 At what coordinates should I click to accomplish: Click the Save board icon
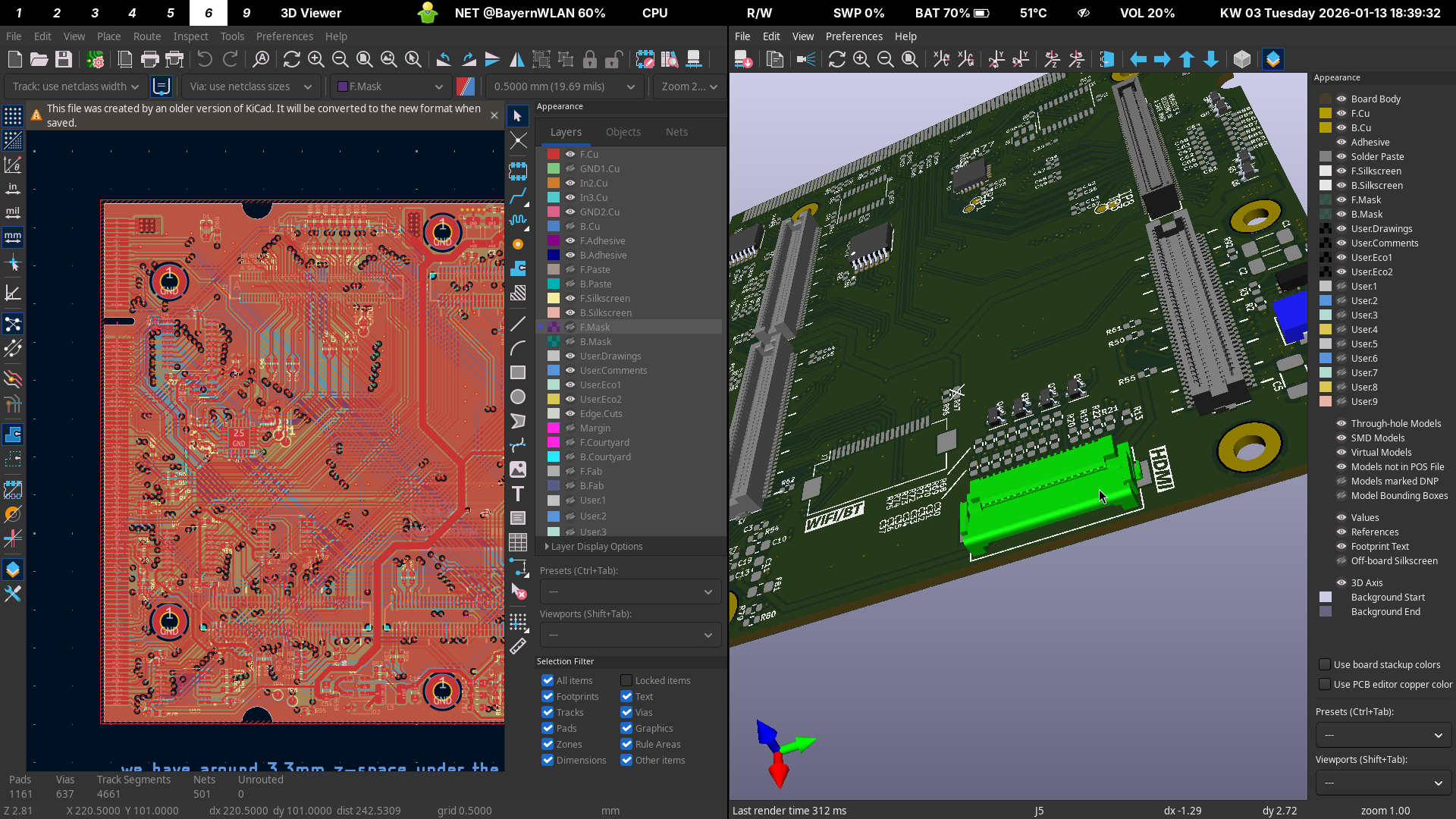(64, 59)
